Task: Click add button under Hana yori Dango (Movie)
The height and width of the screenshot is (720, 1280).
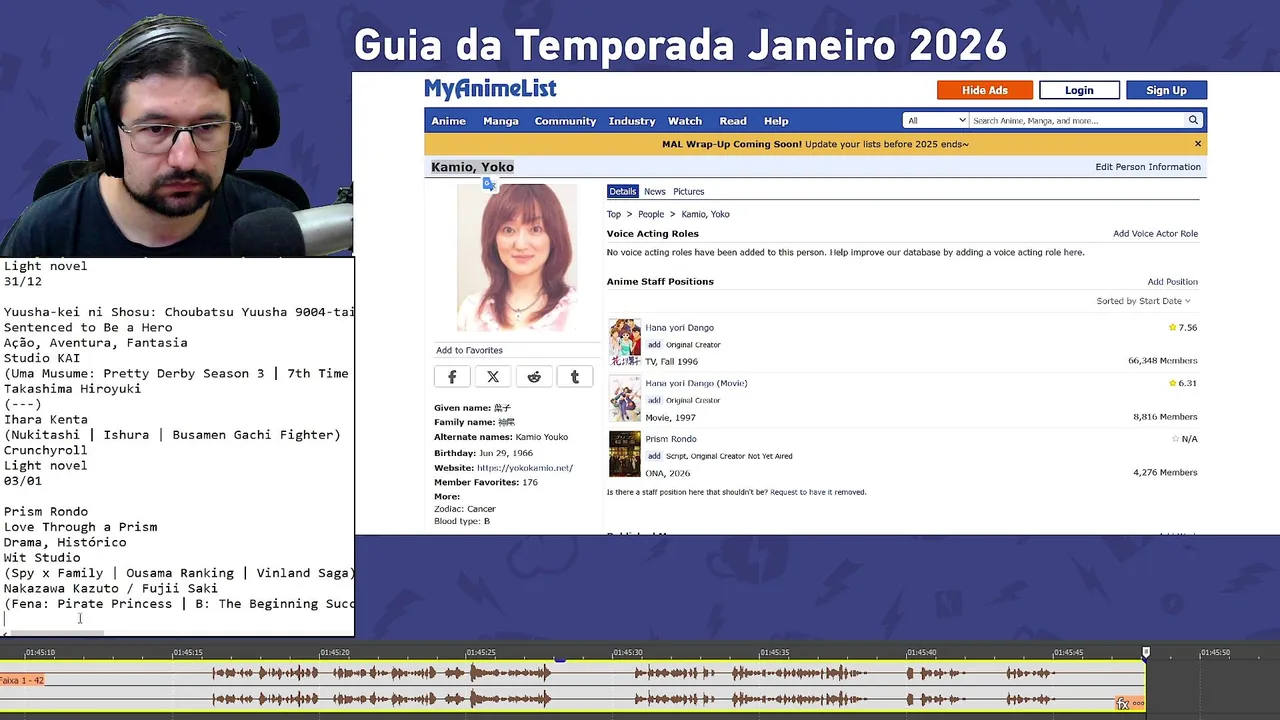Action: (x=654, y=400)
